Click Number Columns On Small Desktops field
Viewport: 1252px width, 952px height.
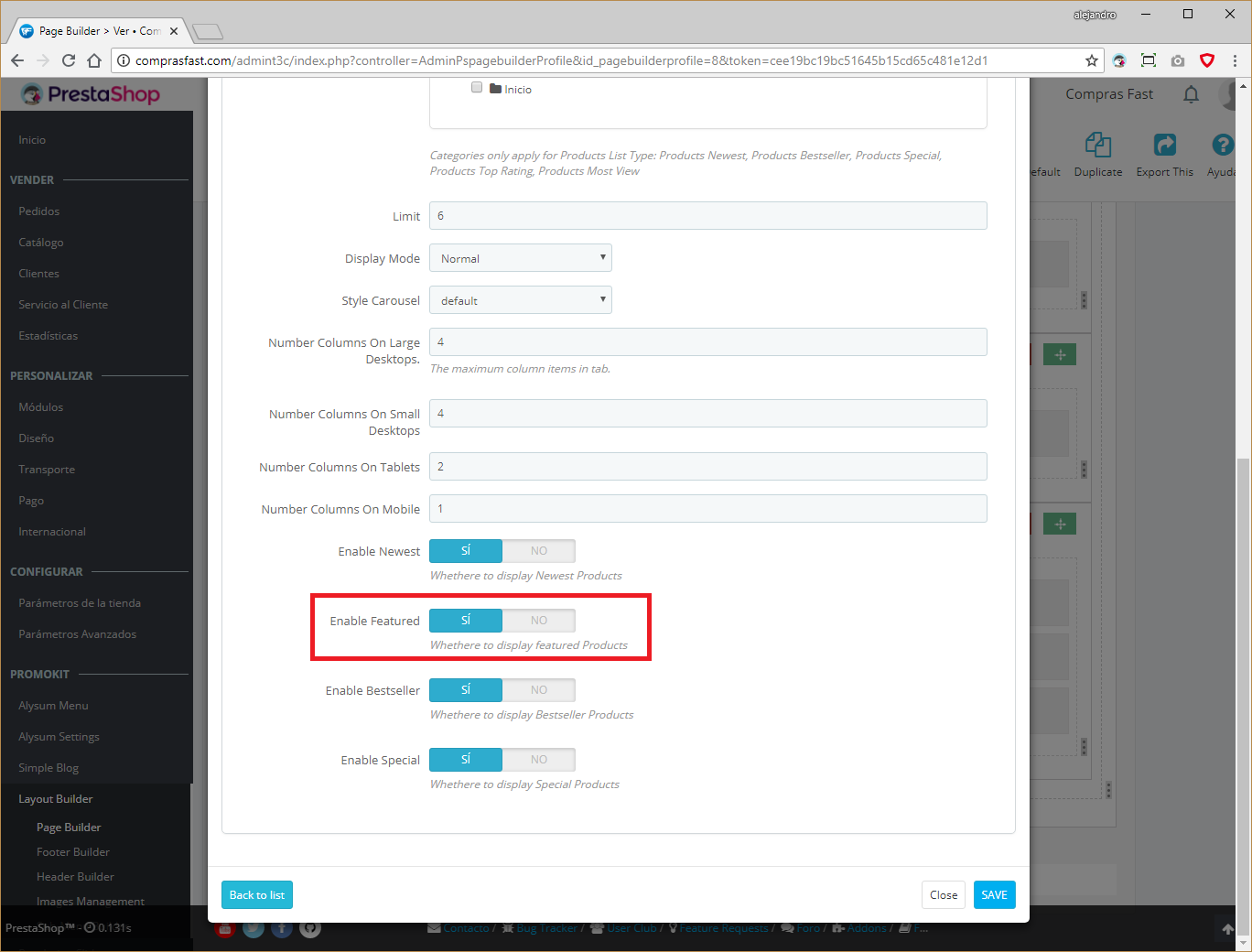pyautogui.click(x=708, y=414)
